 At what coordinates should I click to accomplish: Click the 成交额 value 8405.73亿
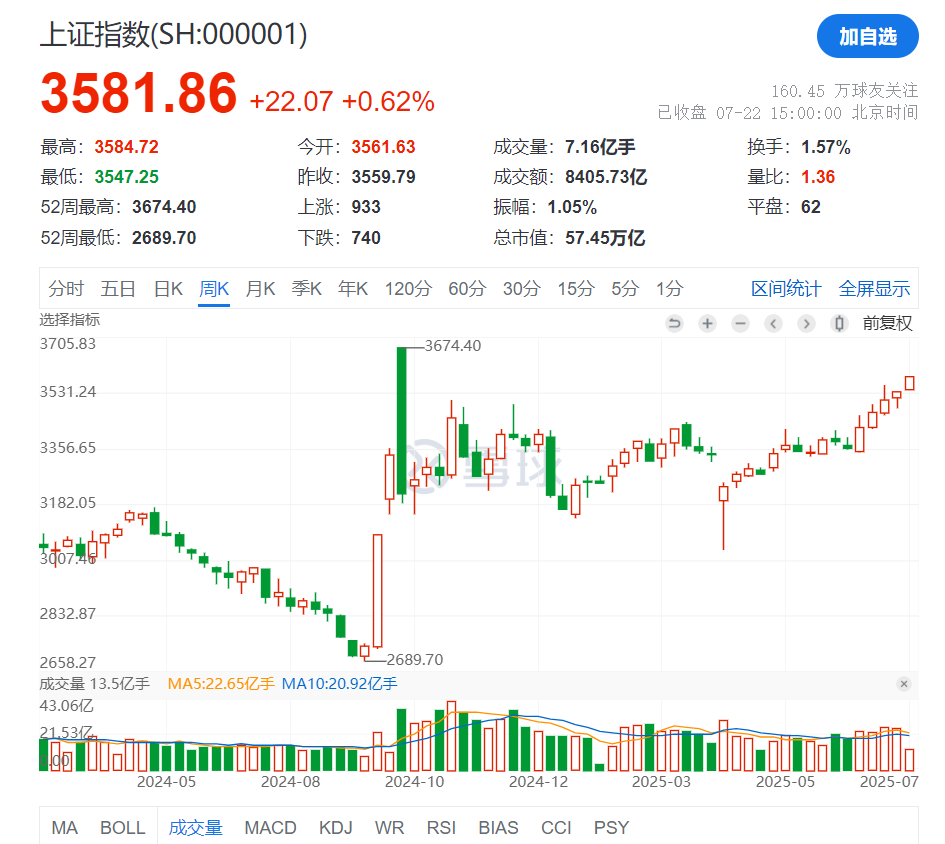(606, 177)
